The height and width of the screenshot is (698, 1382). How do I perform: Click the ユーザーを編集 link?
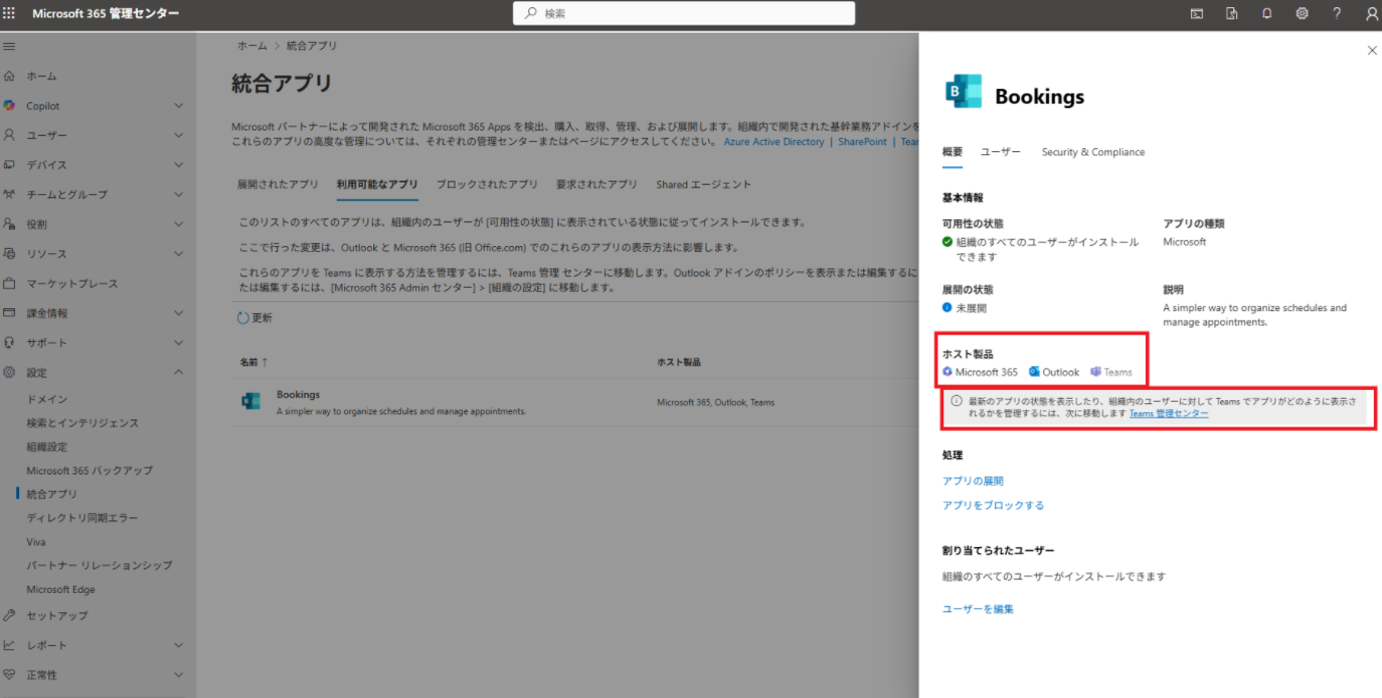978,609
